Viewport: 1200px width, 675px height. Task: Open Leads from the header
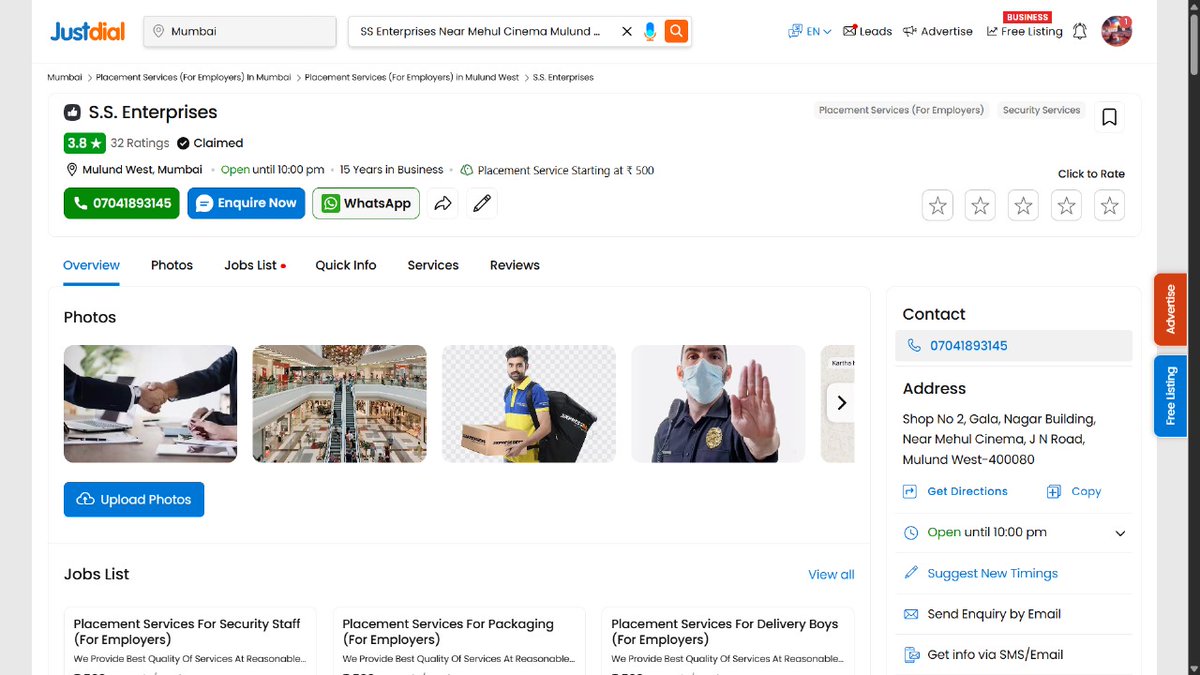[867, 31]
